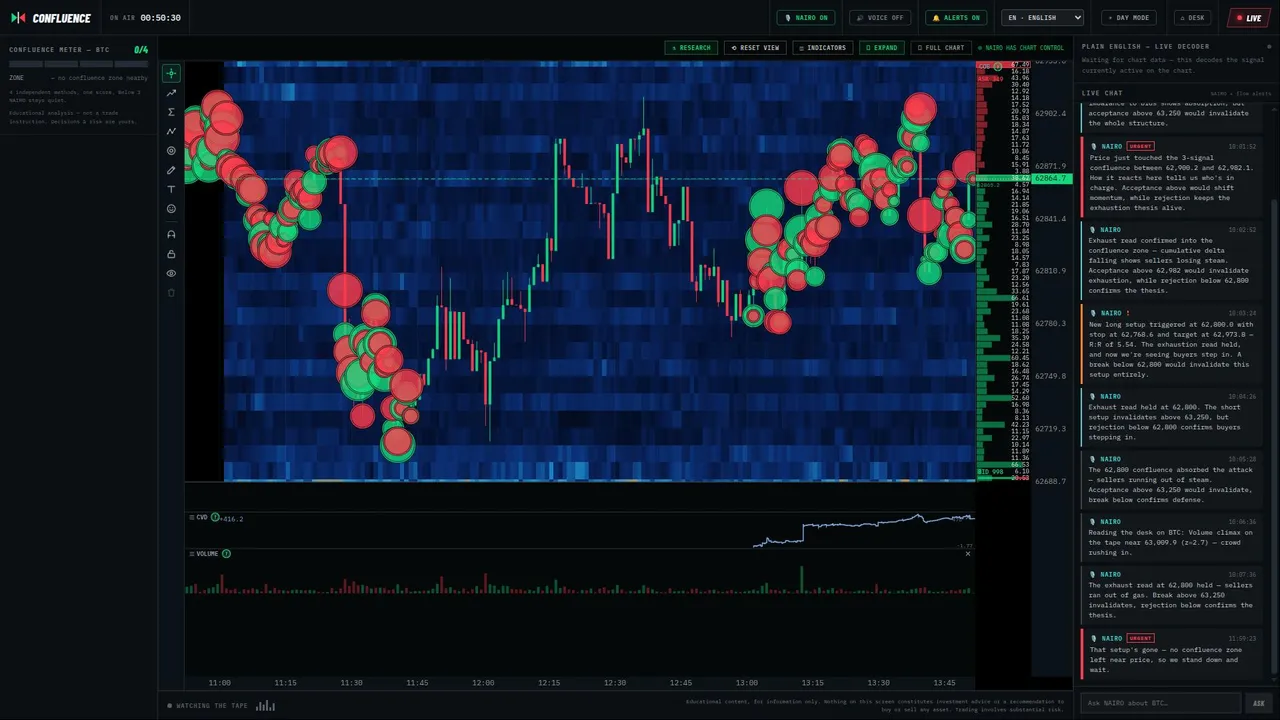Click the Watching the Tape status
1280x720 pixels.
tap(208, 706)
